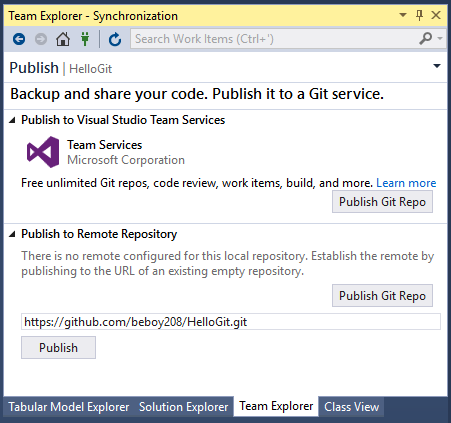
Task: Switch to Solution Explorer tab
Action: [x=184, y=407]
